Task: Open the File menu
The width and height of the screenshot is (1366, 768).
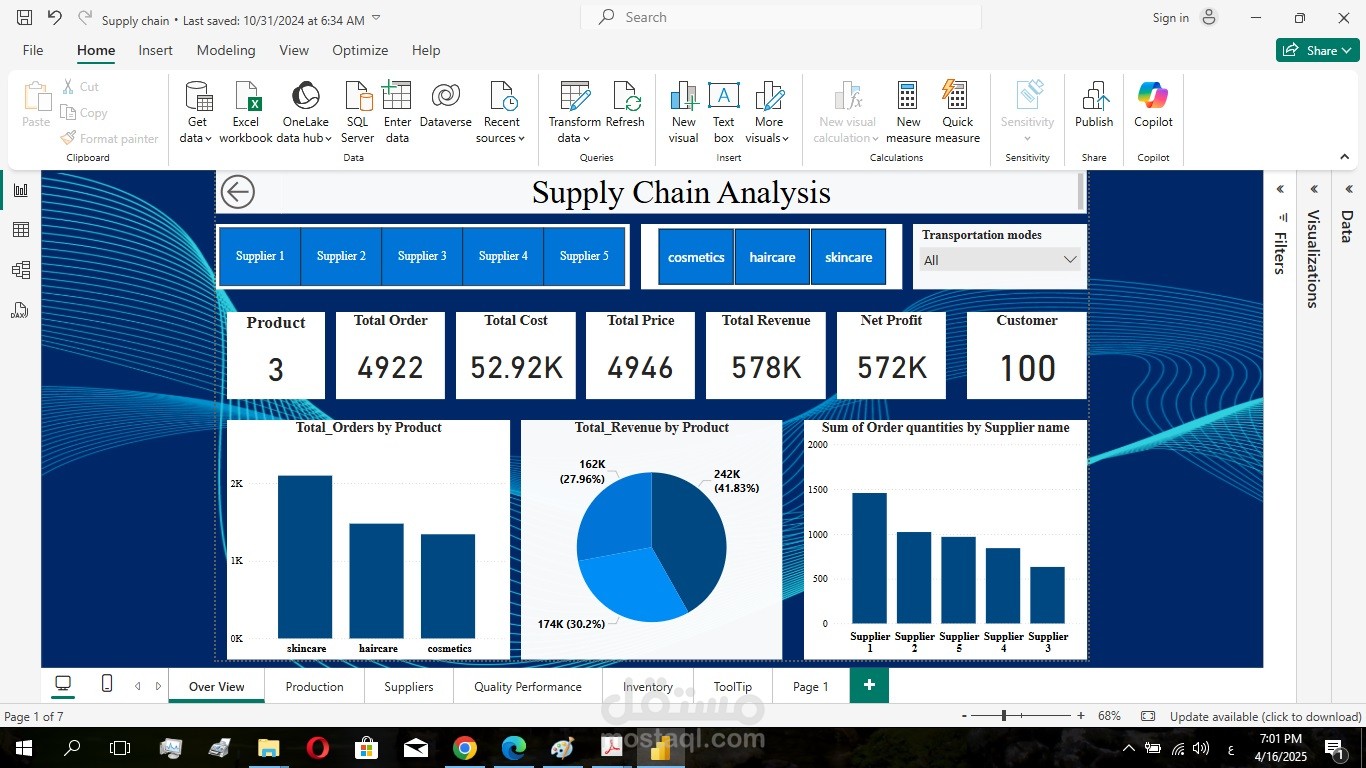Action: point(33,50)
